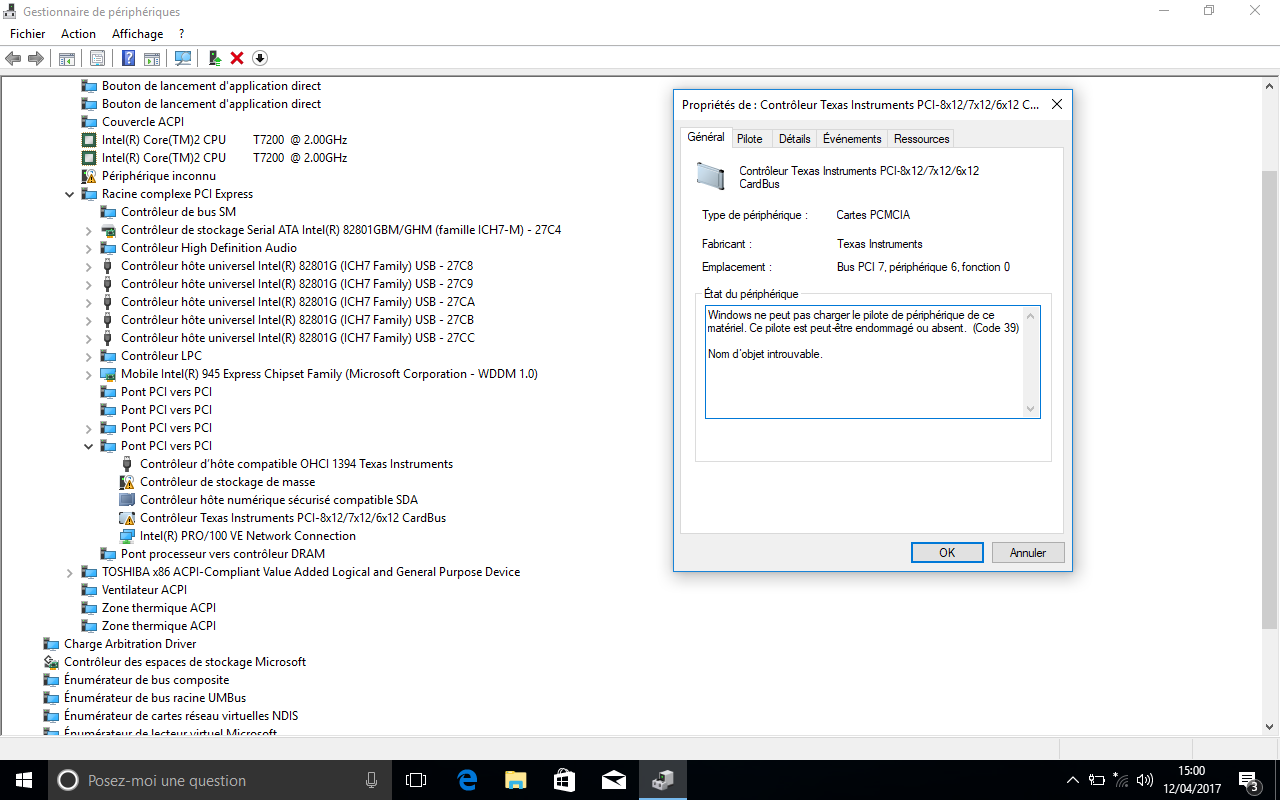The height and width of the screenshot is (800, 1280).
Task: Click inside the État du périphérique text box
Action: [872, 362]
